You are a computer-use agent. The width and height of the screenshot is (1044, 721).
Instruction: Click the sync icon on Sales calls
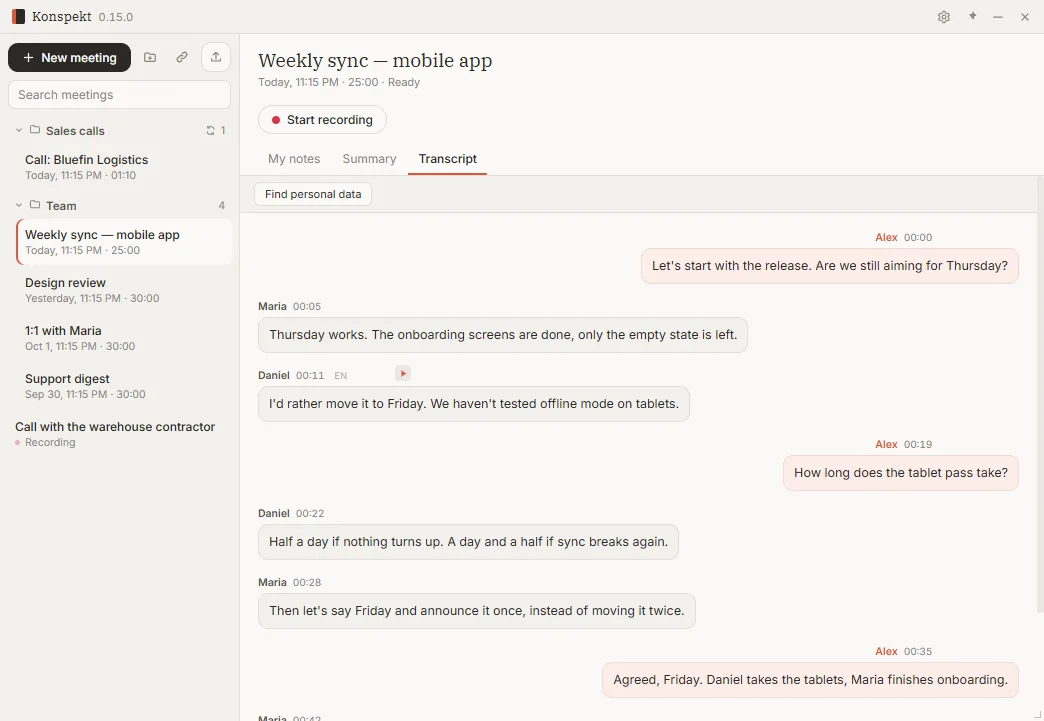(210, 130)
